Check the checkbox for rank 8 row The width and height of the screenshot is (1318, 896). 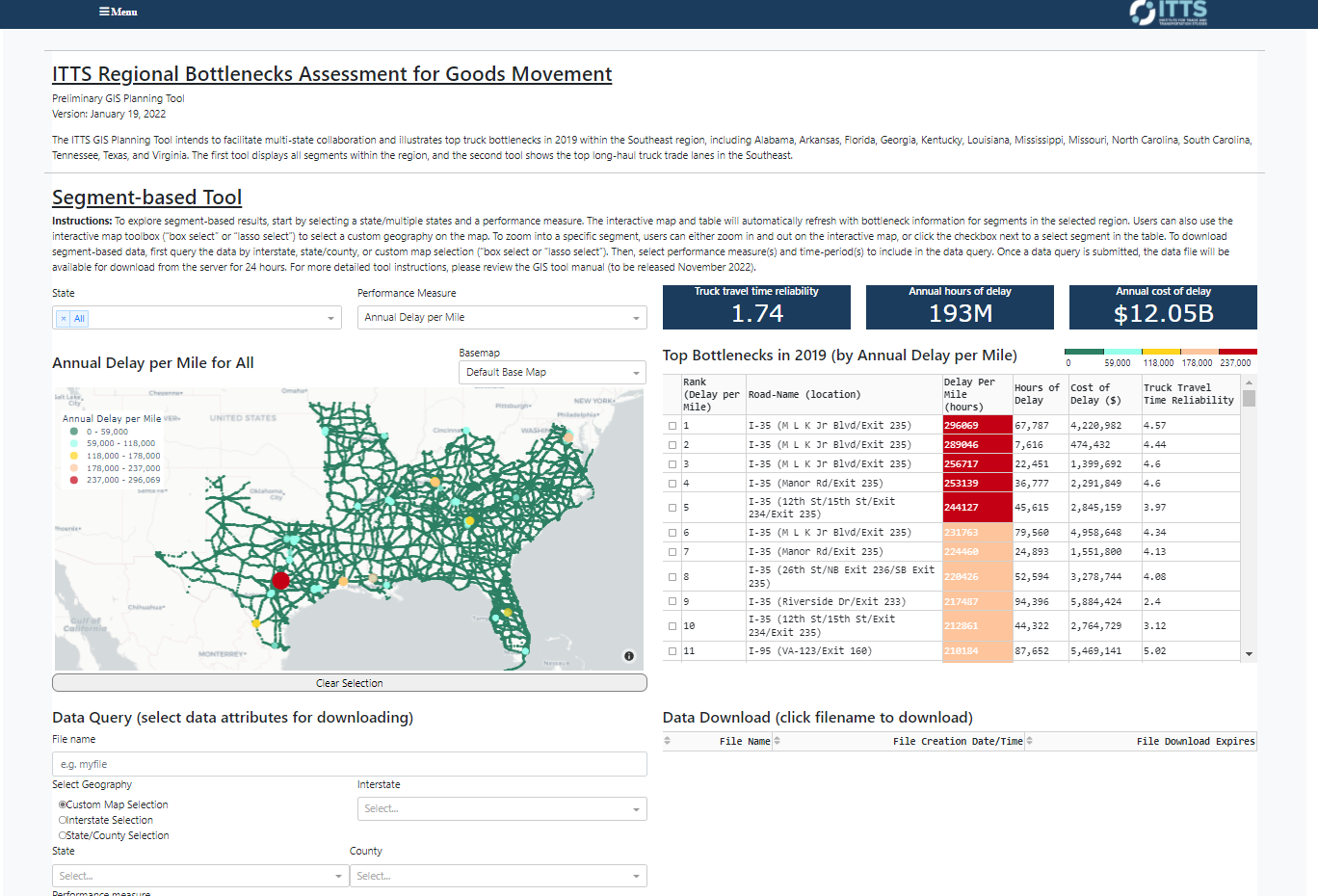pos(672,577)
